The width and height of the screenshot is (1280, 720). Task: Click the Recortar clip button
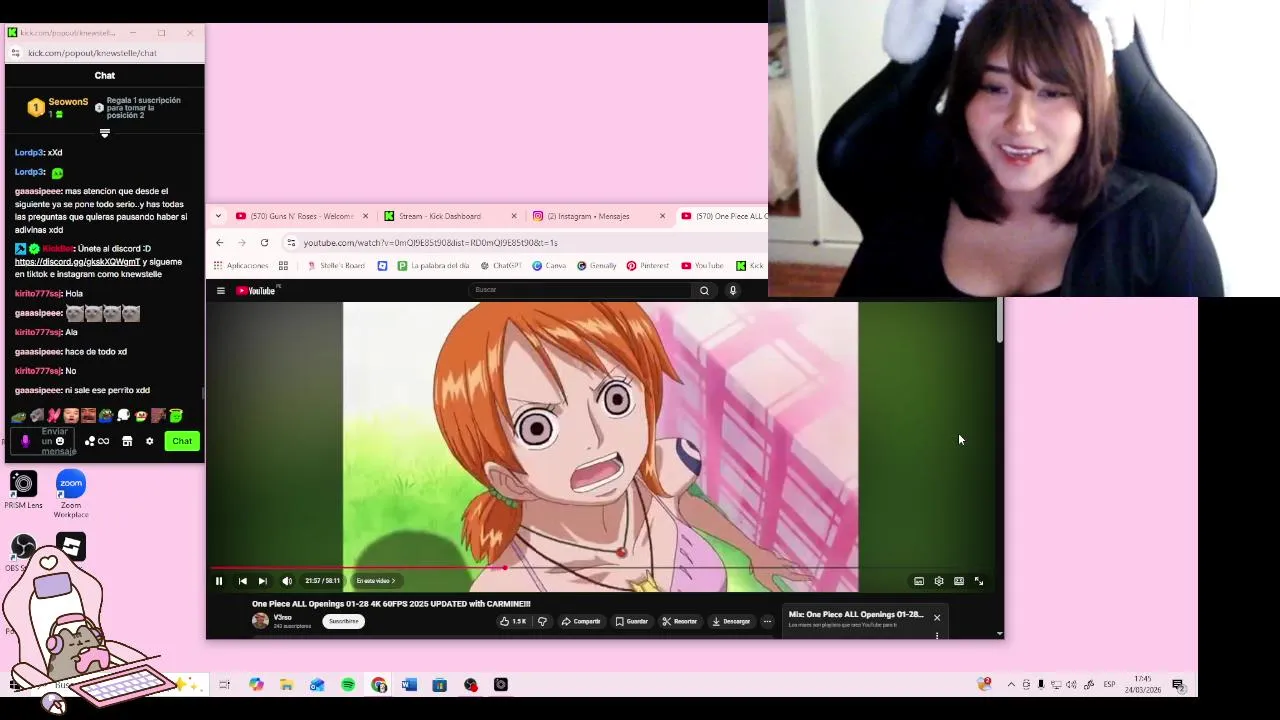pyautogui.click(x=680, y=621)
